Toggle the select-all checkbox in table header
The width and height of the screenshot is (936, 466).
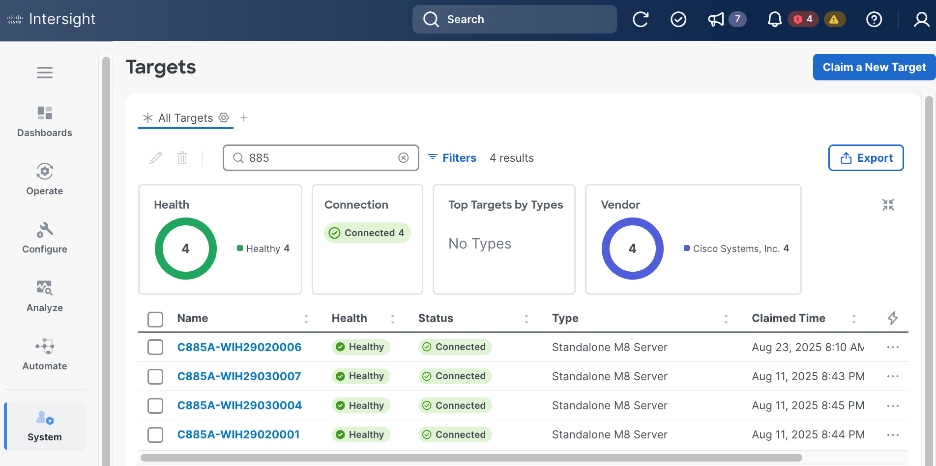point(155,319)
